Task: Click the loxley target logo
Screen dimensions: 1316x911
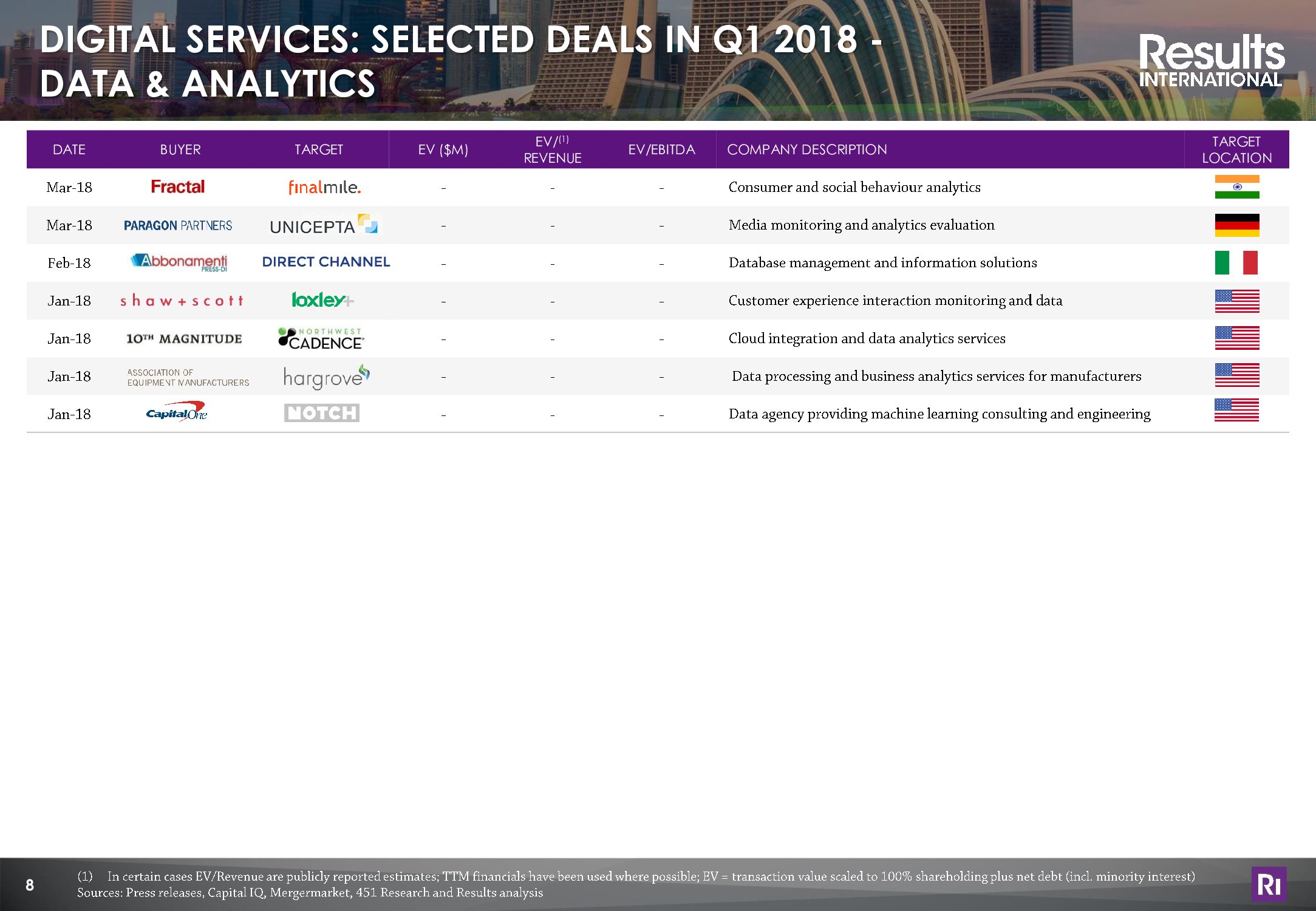Action: coord(322,300)
